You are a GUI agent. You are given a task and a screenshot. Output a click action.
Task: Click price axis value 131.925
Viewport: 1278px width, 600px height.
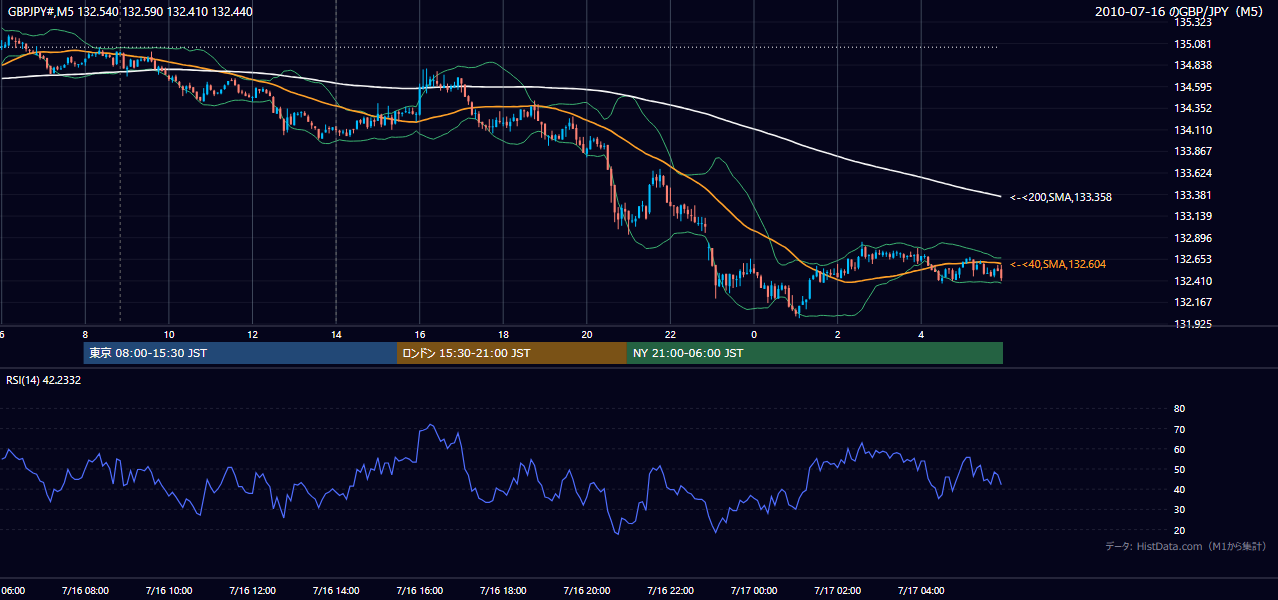[x=1193, y=324]
